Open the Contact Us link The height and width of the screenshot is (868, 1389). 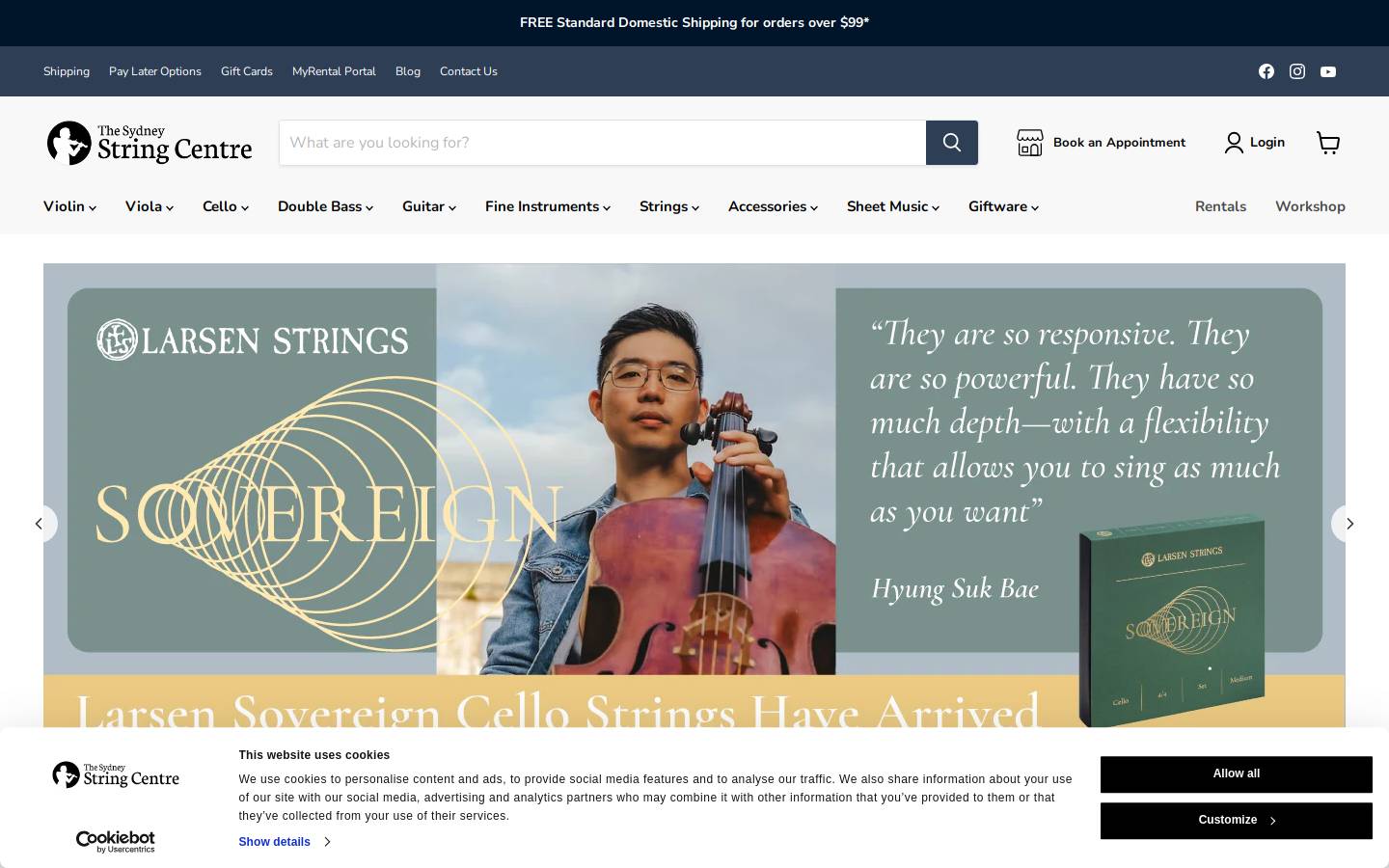469,71
